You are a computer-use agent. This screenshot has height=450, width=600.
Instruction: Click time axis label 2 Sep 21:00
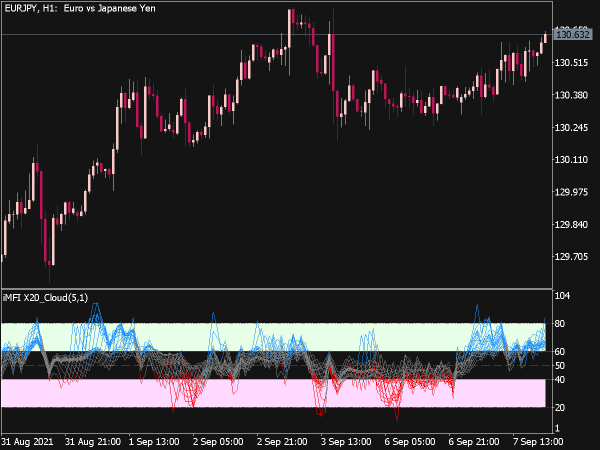click(x=282, y=442)
